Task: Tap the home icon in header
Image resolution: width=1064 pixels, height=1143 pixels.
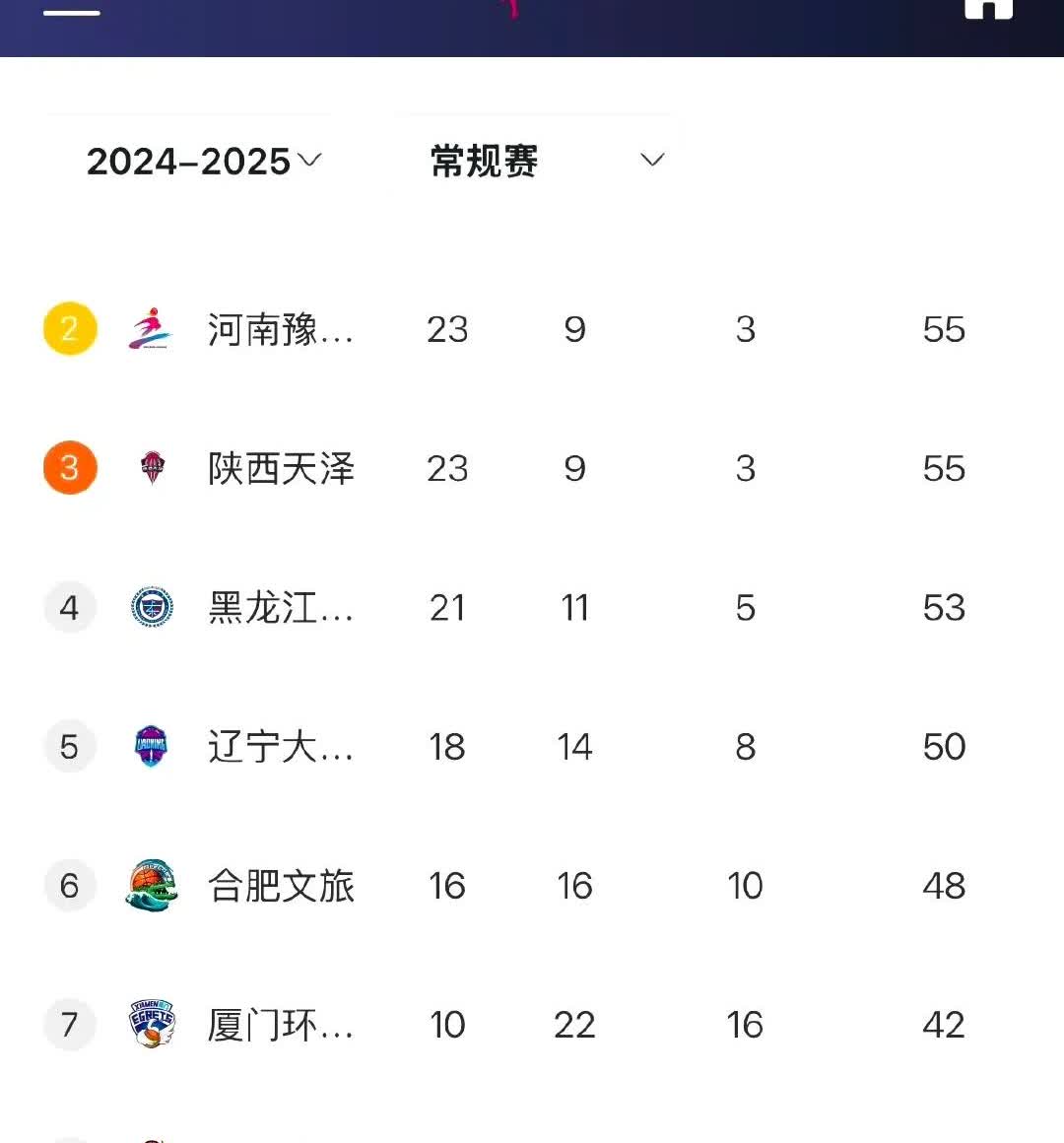Action: click(x=988, y=8)
